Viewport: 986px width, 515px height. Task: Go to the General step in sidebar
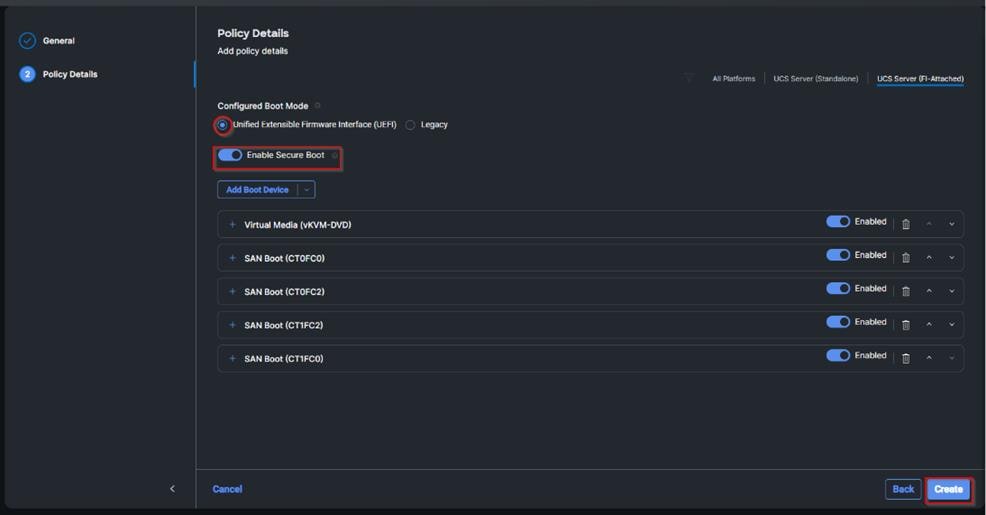coord(58,41)
